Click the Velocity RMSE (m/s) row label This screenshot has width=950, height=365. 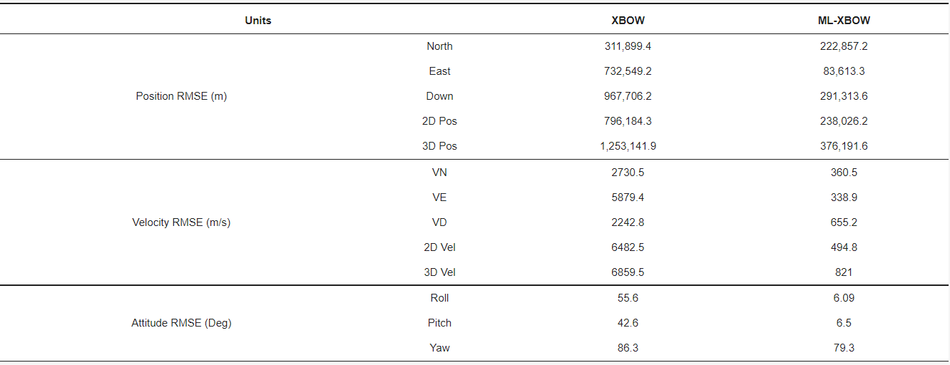pos(181,223)
